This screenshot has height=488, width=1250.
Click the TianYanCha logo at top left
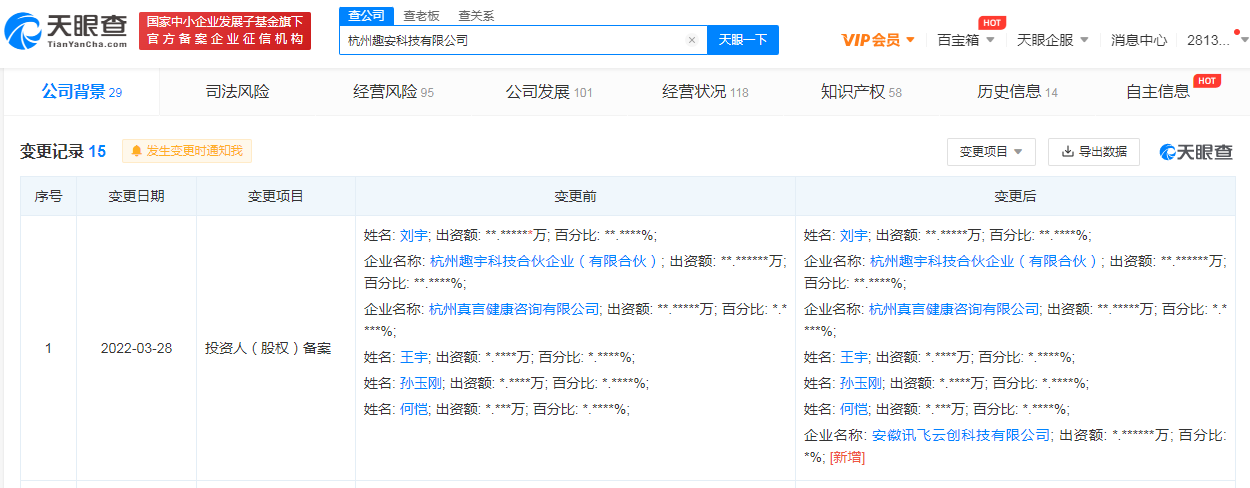[x=65, y=32]
